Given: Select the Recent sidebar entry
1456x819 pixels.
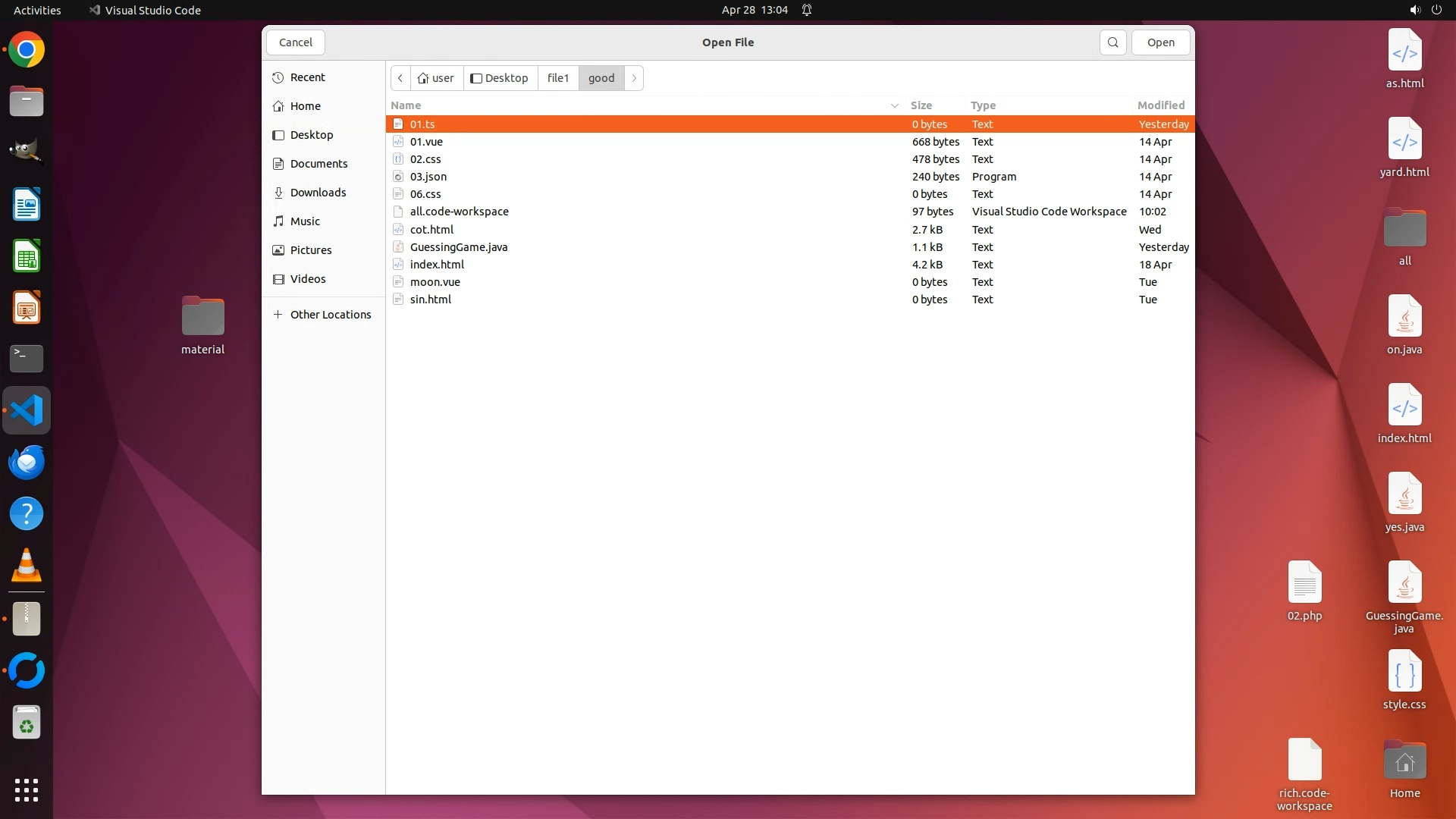Looking at the screenshot, I should click(x=307, y=77).
